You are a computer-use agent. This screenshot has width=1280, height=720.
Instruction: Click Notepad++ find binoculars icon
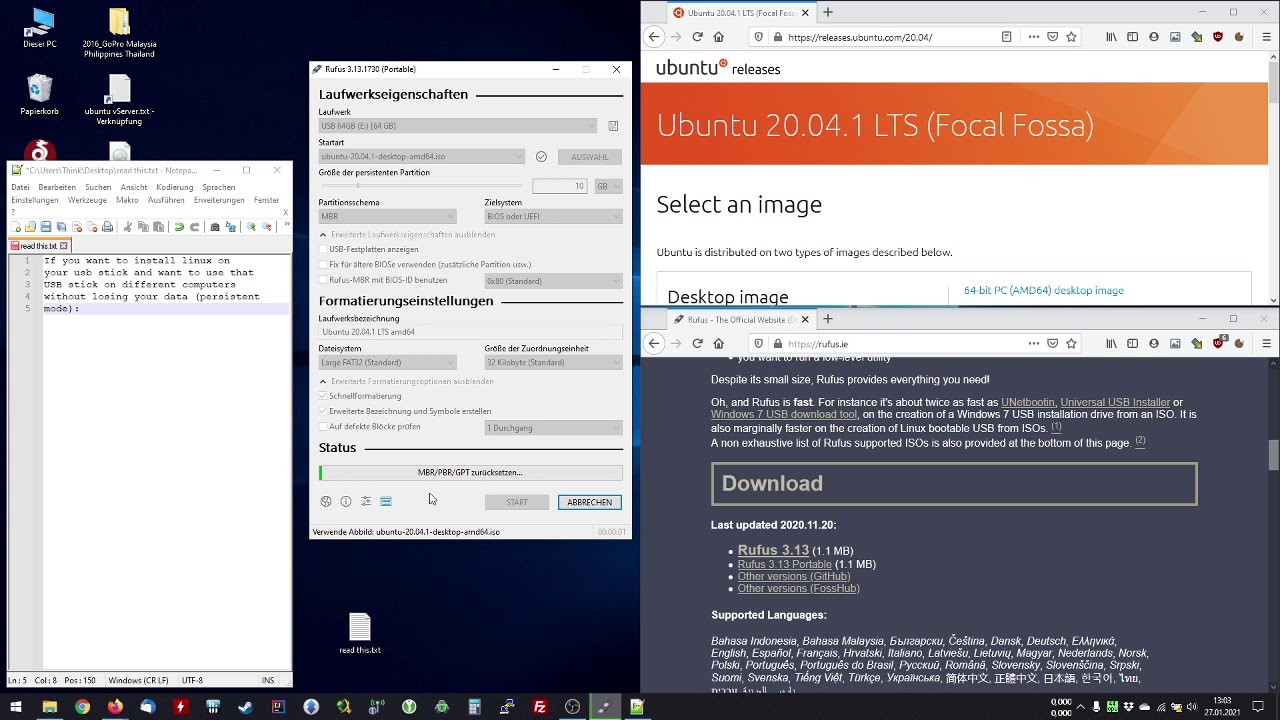coord(215,227)
